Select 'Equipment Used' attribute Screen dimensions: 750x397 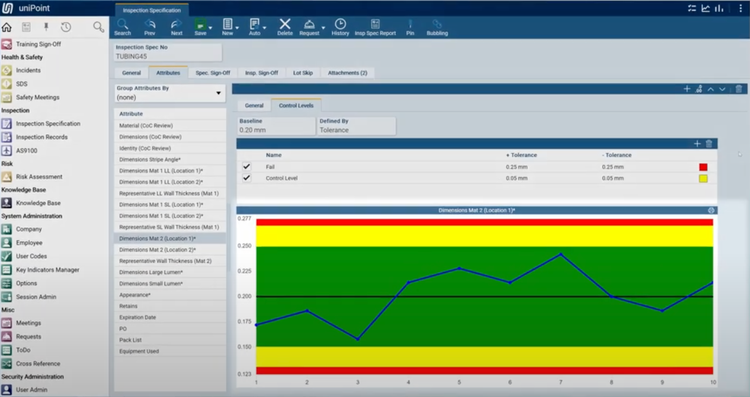170,351
